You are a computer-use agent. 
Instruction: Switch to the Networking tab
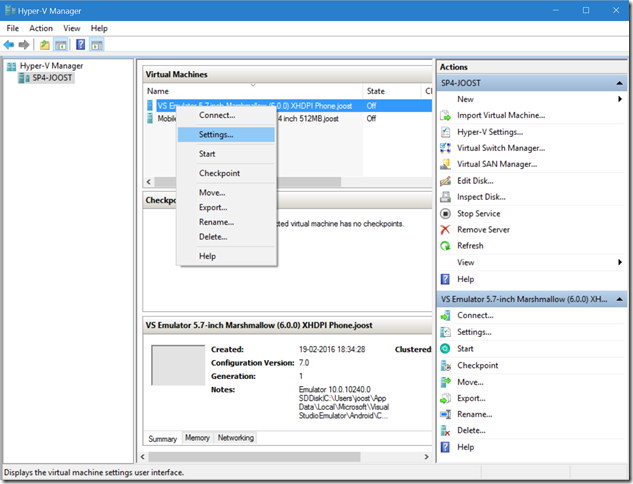click(x=236, y=438)
